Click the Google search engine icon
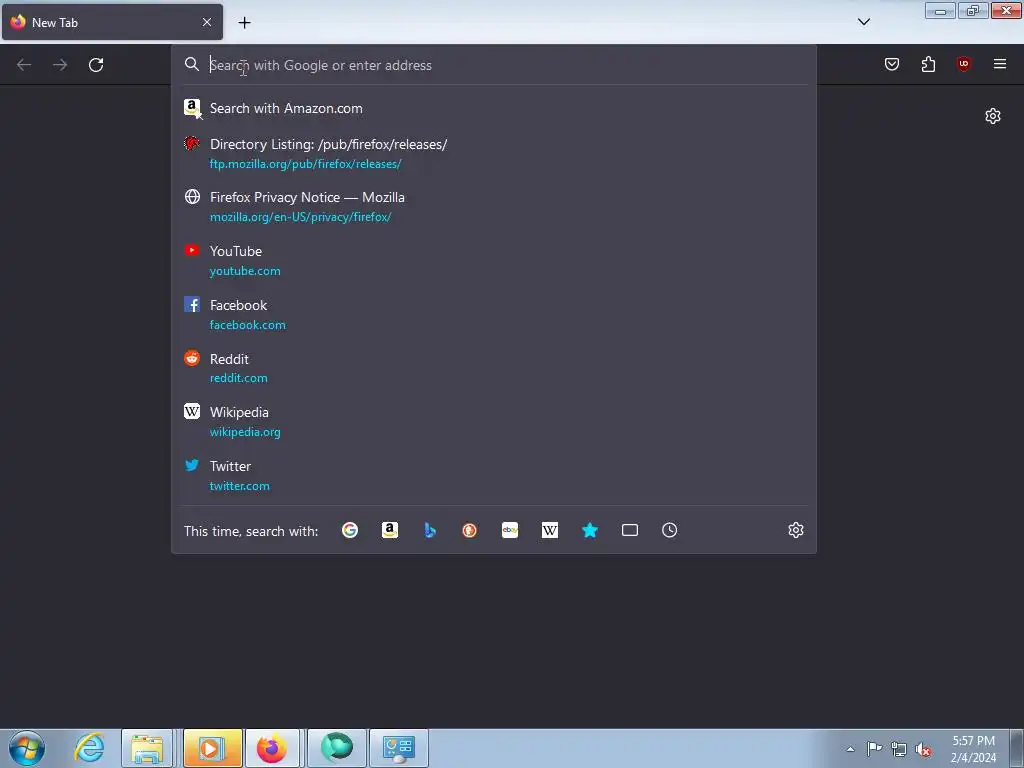Screen dimensions: 1024x768 [x=350, y=530]
